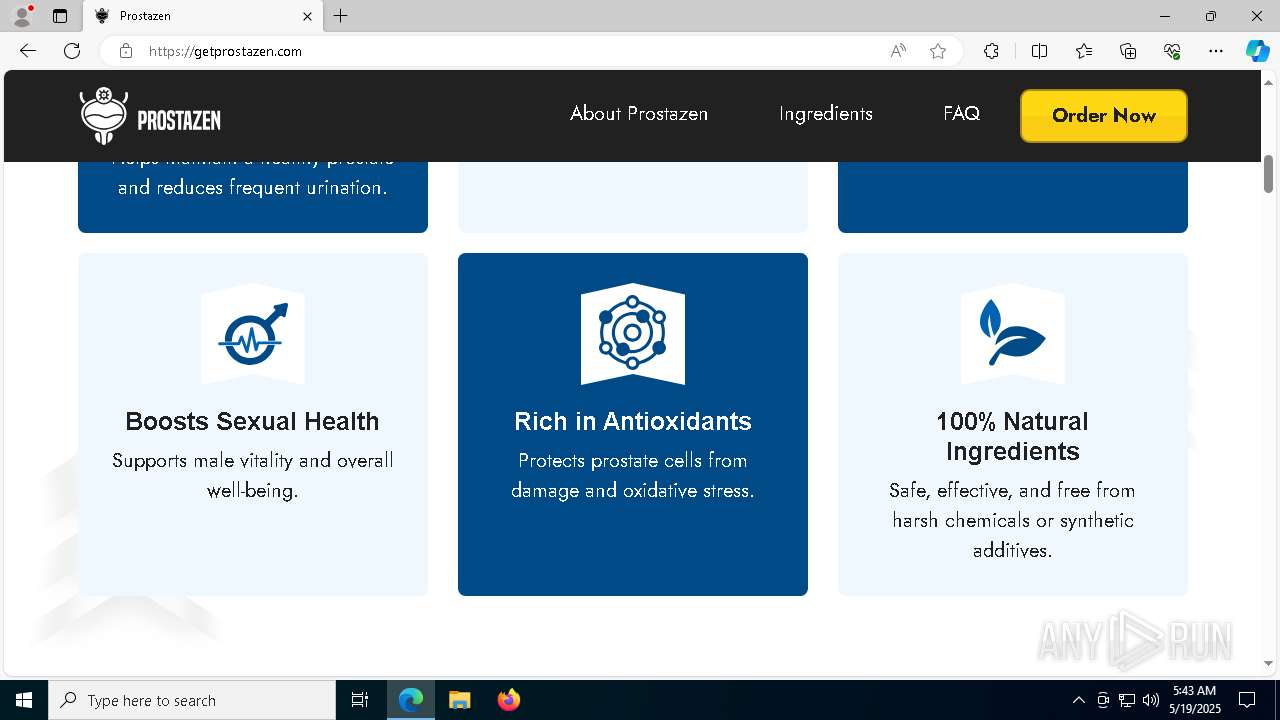
Task: Click the Prostazen logo in the site header
Action: pos(150,116)
